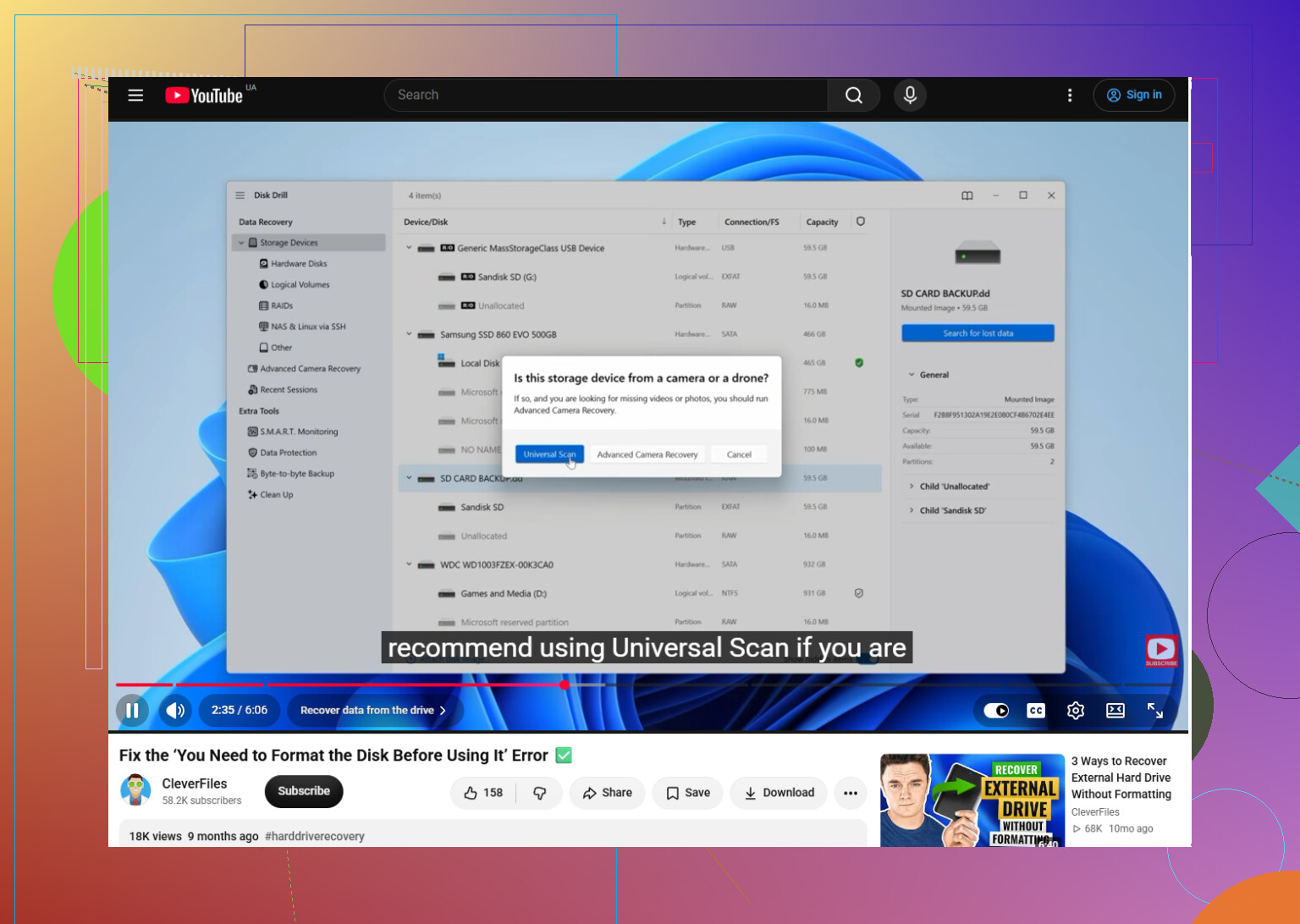1300x924 pixels.
Task: Collapse the General properties section
Action: tap(912, 375)
